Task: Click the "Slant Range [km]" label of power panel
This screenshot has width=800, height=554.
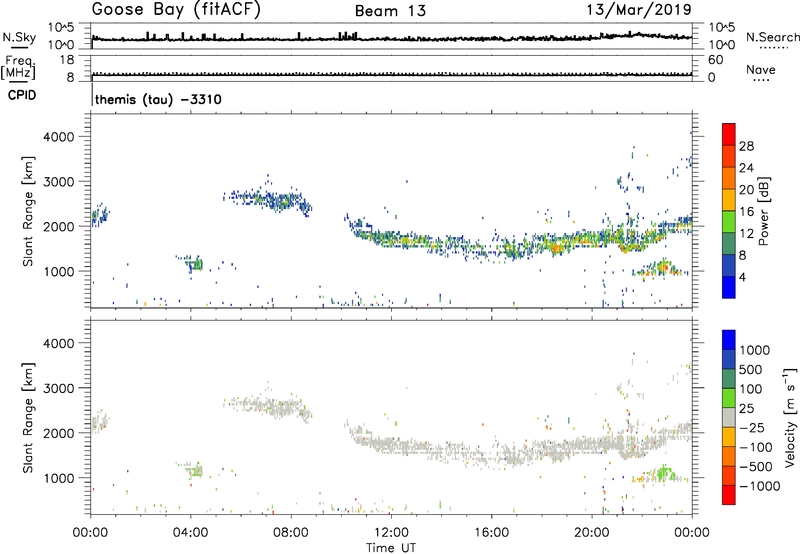Action: tap(28, 211)
